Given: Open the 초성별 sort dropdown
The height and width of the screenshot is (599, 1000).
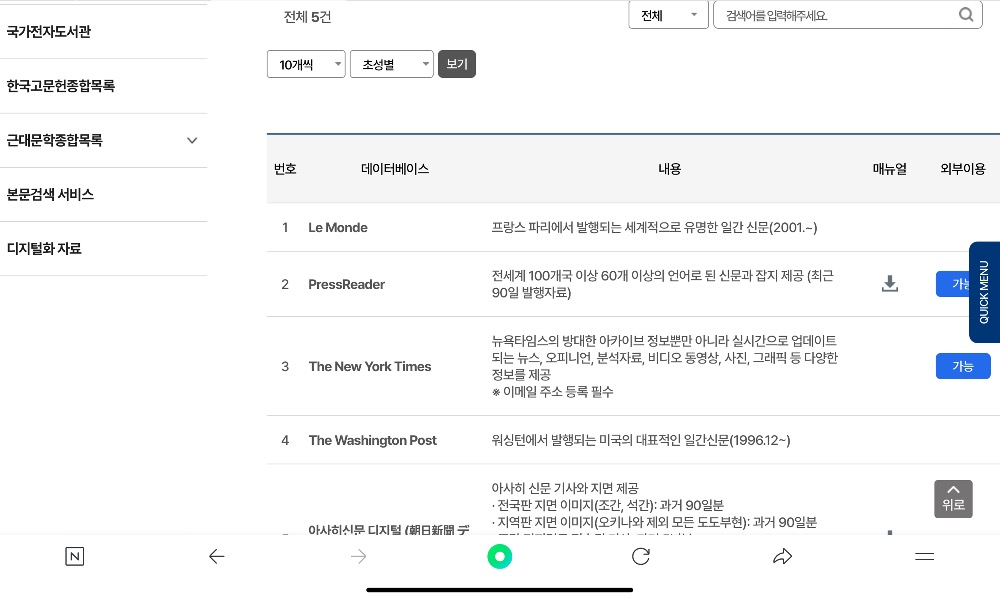Looking at the screenshot, I should (x=392, y=64).
